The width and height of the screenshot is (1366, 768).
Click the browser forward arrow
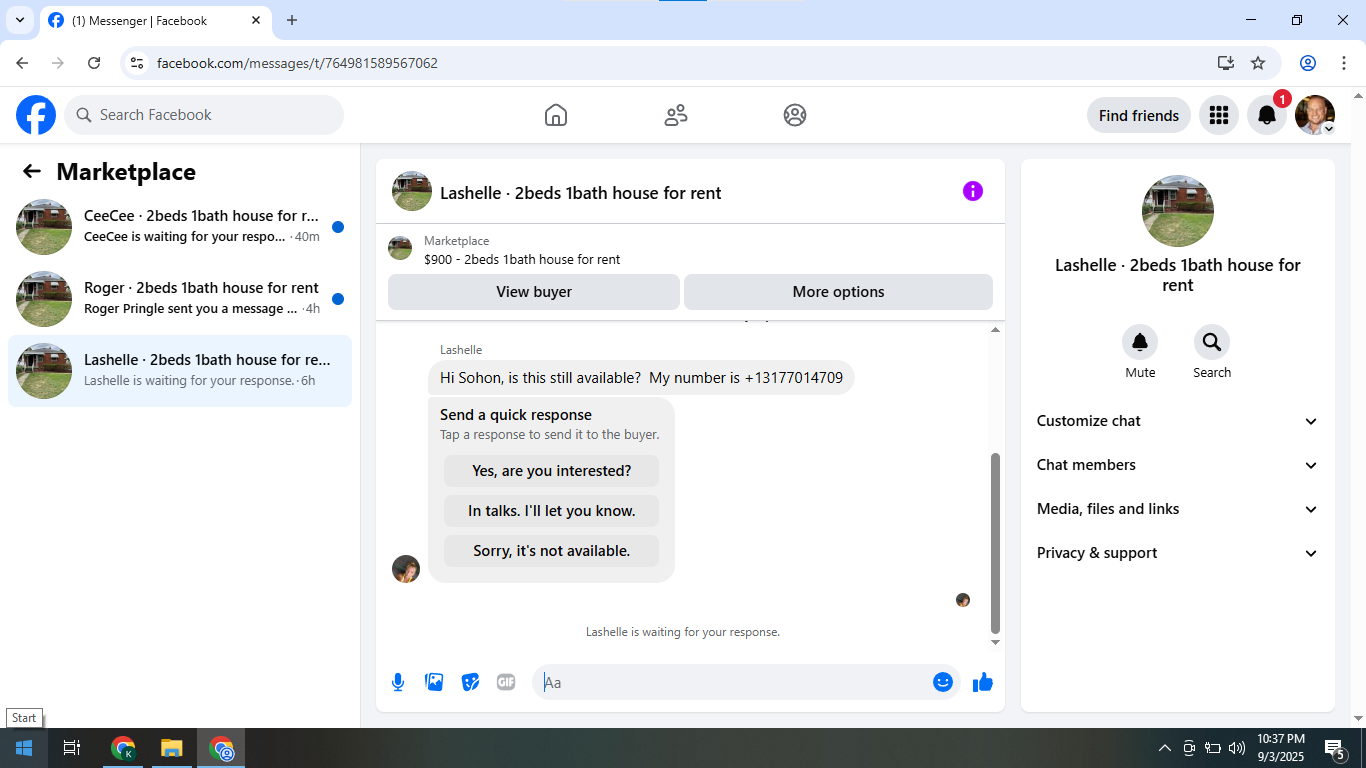(x=58, y=63)
